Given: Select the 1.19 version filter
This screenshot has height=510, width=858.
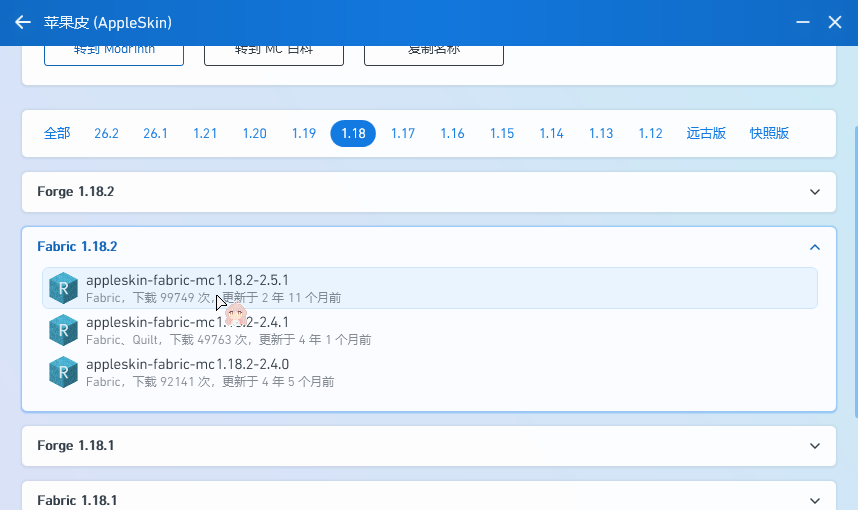Looking at the screenshot, I should point(304,134).
